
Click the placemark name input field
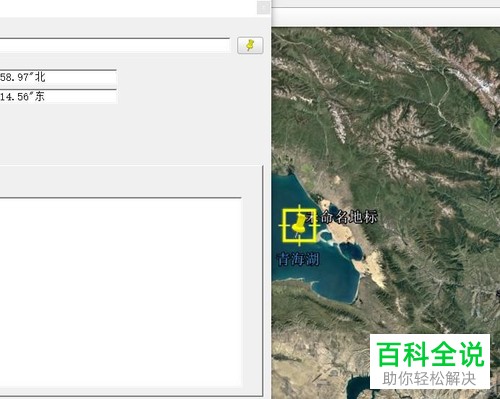[x=115, y=45]
